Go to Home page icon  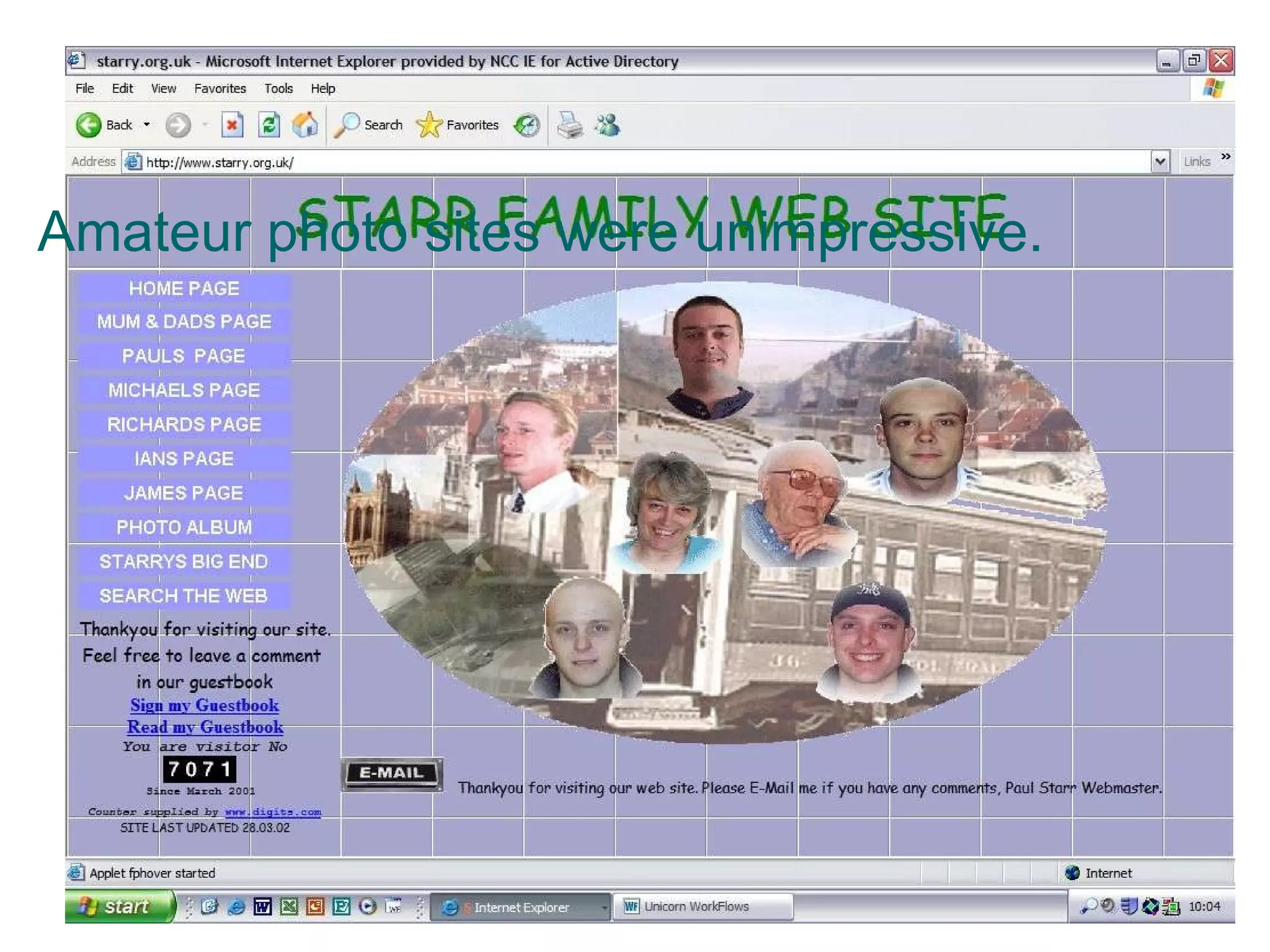(x=305, y=125)
